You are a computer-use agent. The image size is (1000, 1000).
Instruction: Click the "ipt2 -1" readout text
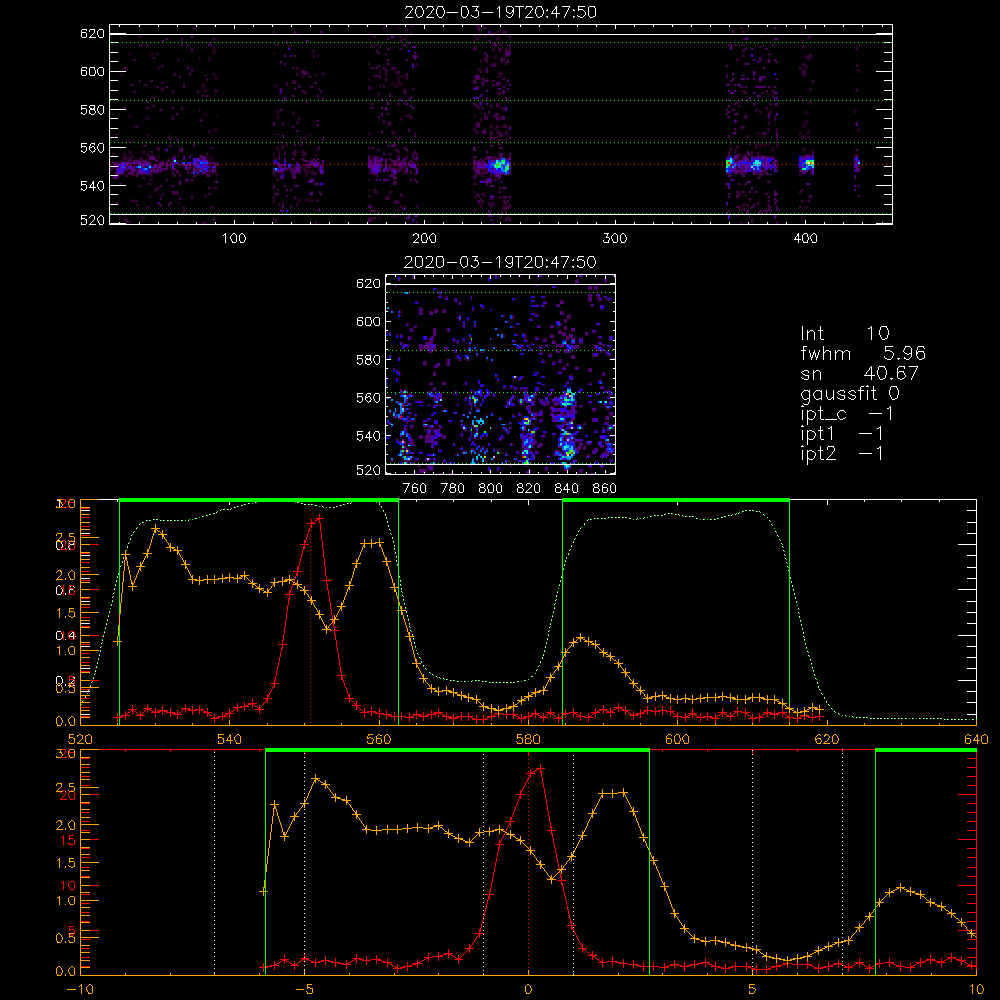[x=842, y=453]
